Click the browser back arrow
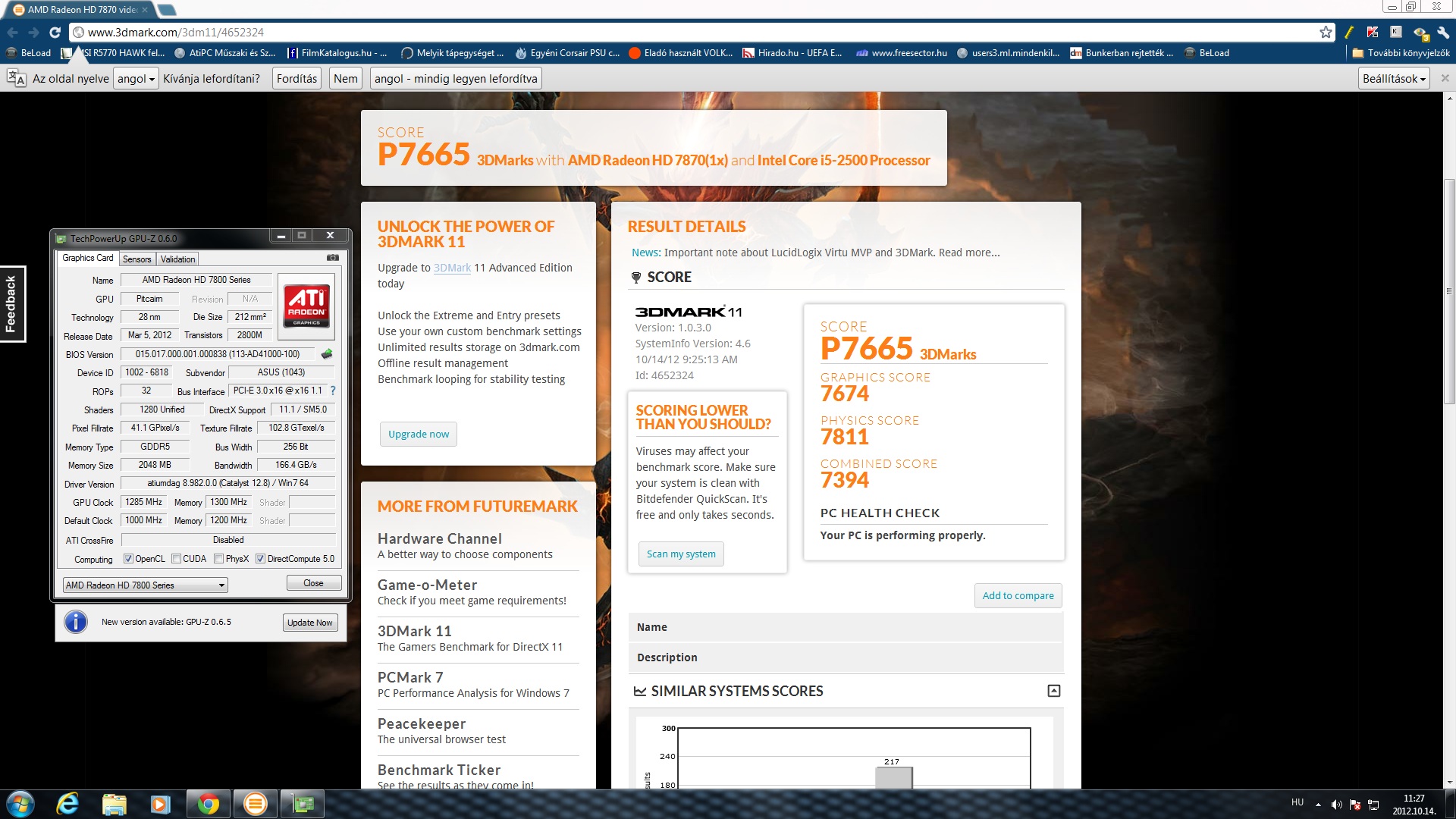1456x819 pixels. tap(12, 33)
